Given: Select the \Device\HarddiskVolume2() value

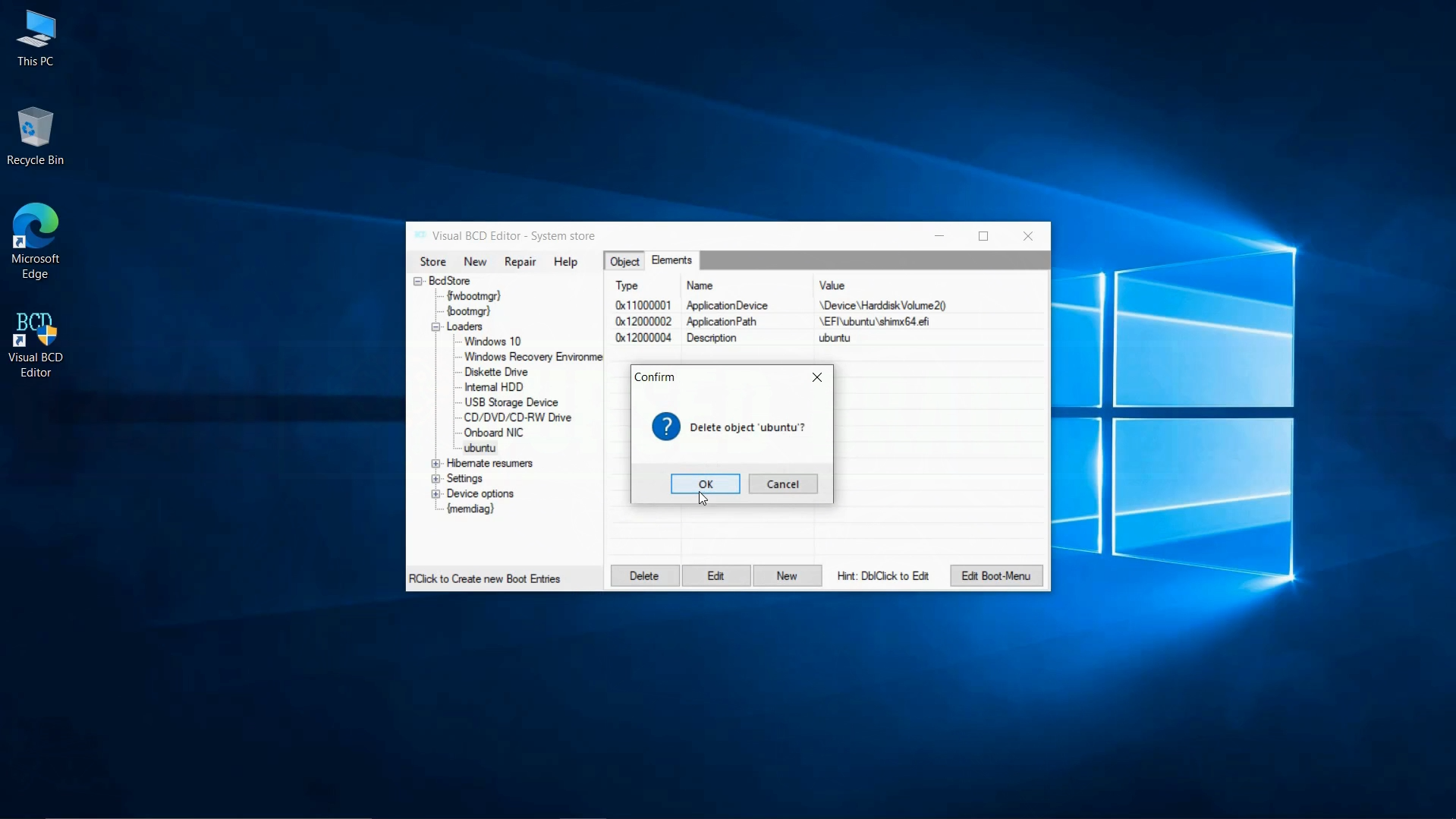Looking at the screenshot, I should pos(882,305).
